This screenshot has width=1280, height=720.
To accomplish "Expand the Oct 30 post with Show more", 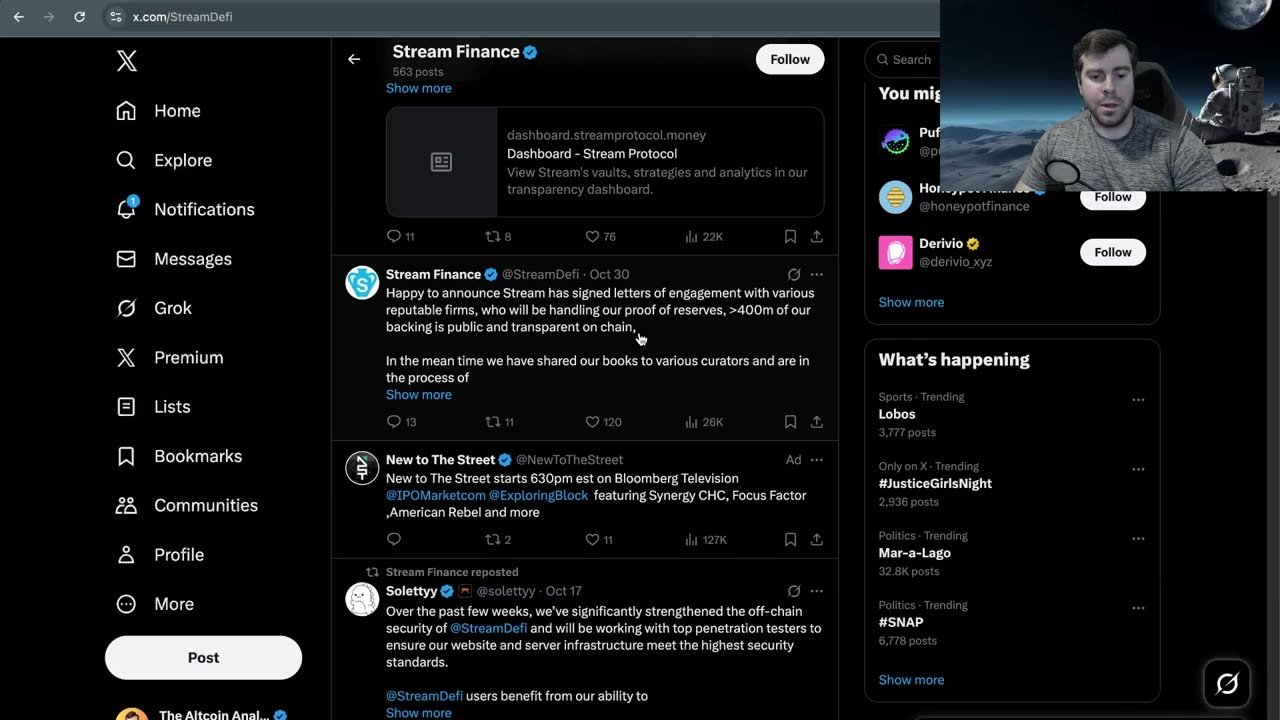I will [x=418, y=394].
